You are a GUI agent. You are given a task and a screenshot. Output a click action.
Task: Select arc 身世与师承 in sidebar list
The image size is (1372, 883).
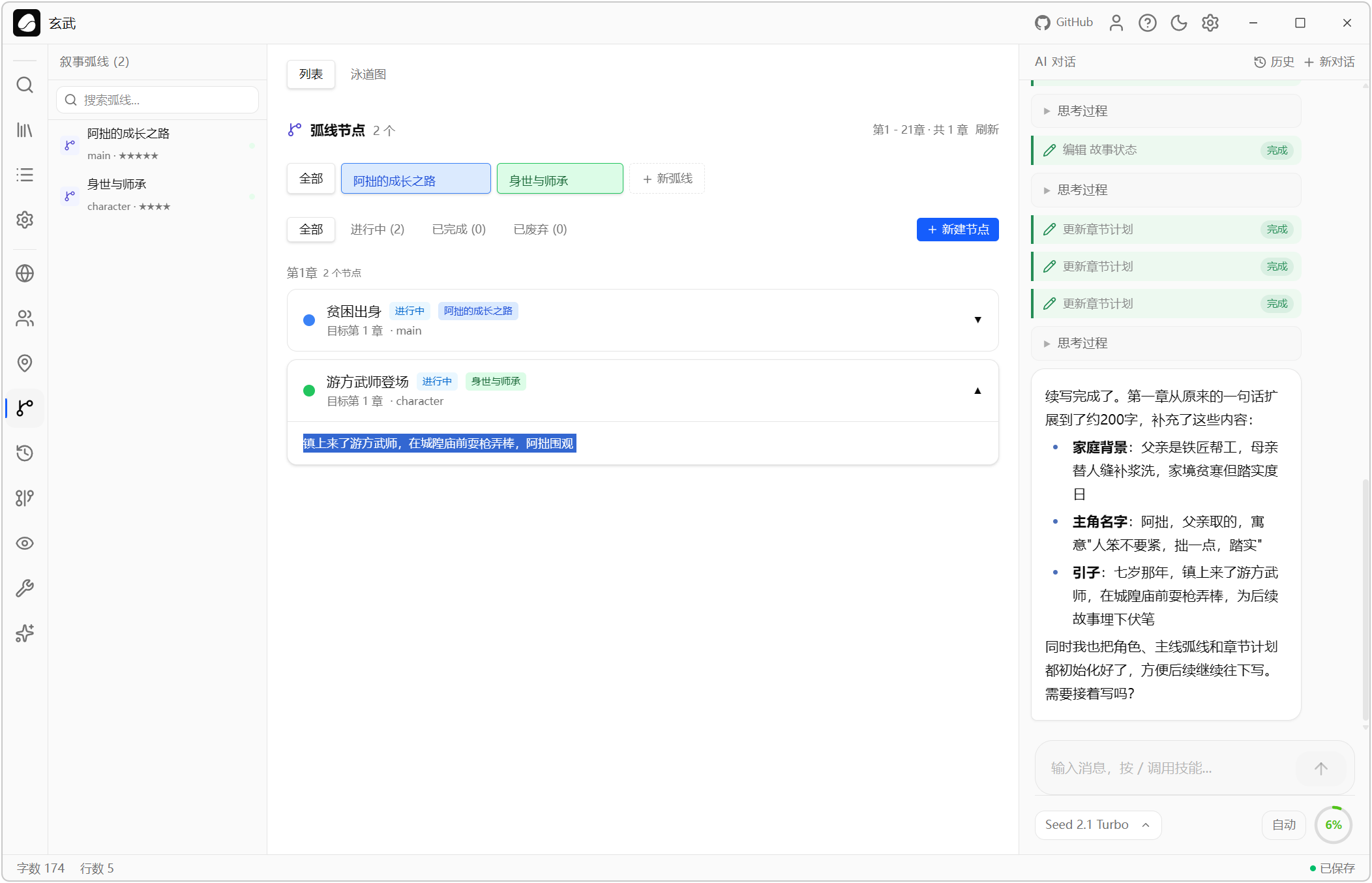click(x=158, y=195)
